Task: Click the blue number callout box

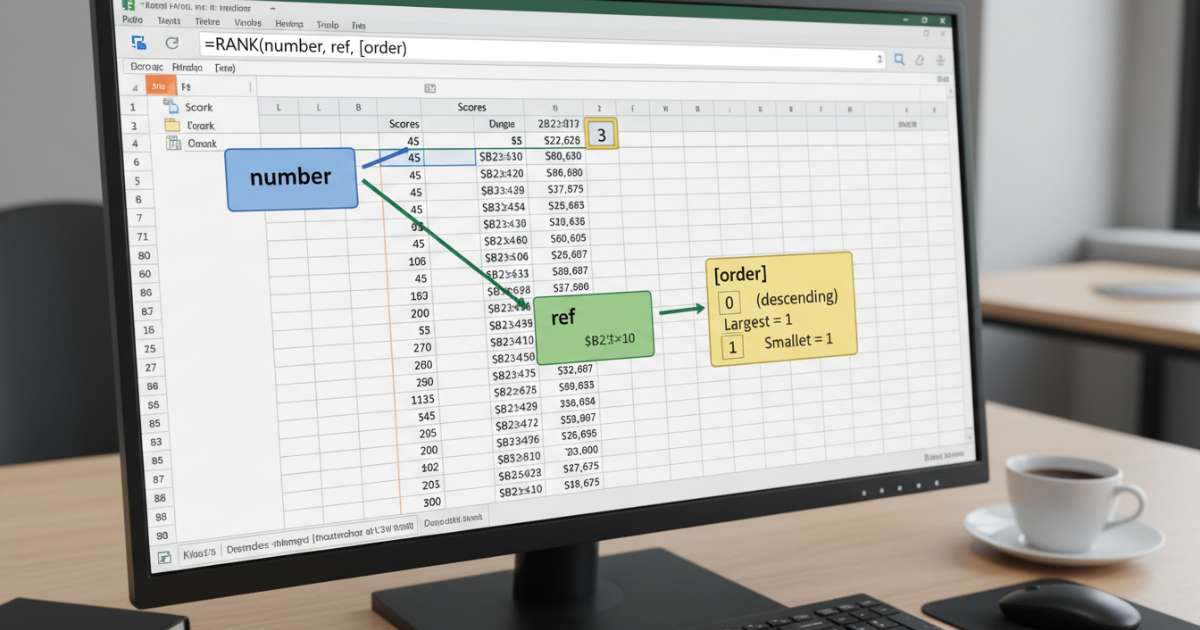Action: [x=291, y=177]
